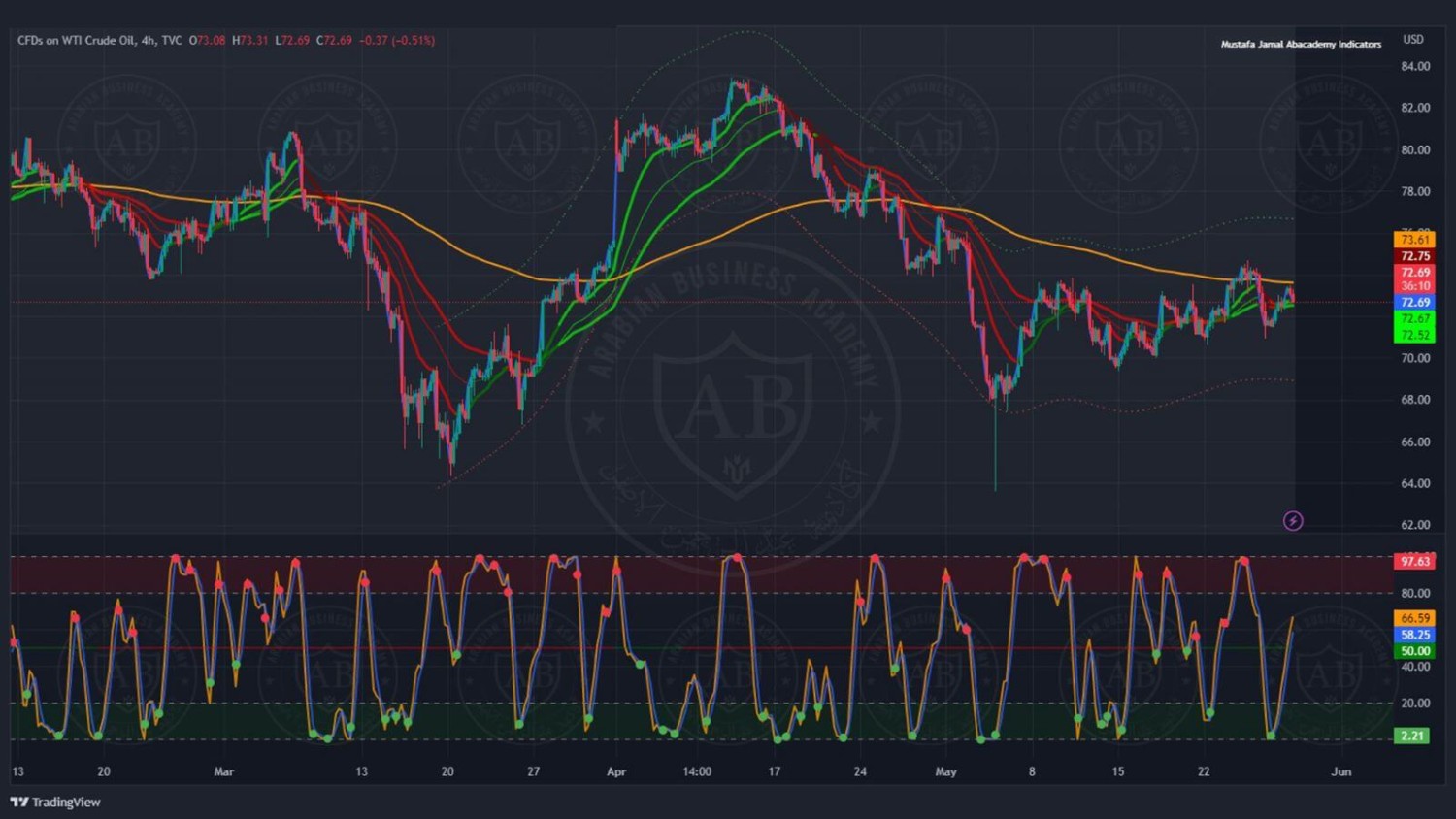Image resolution: width=1456 pixels, height=819 pixels.
Task: Click the 70.00 price axis label
Action: pos(1415,358)
